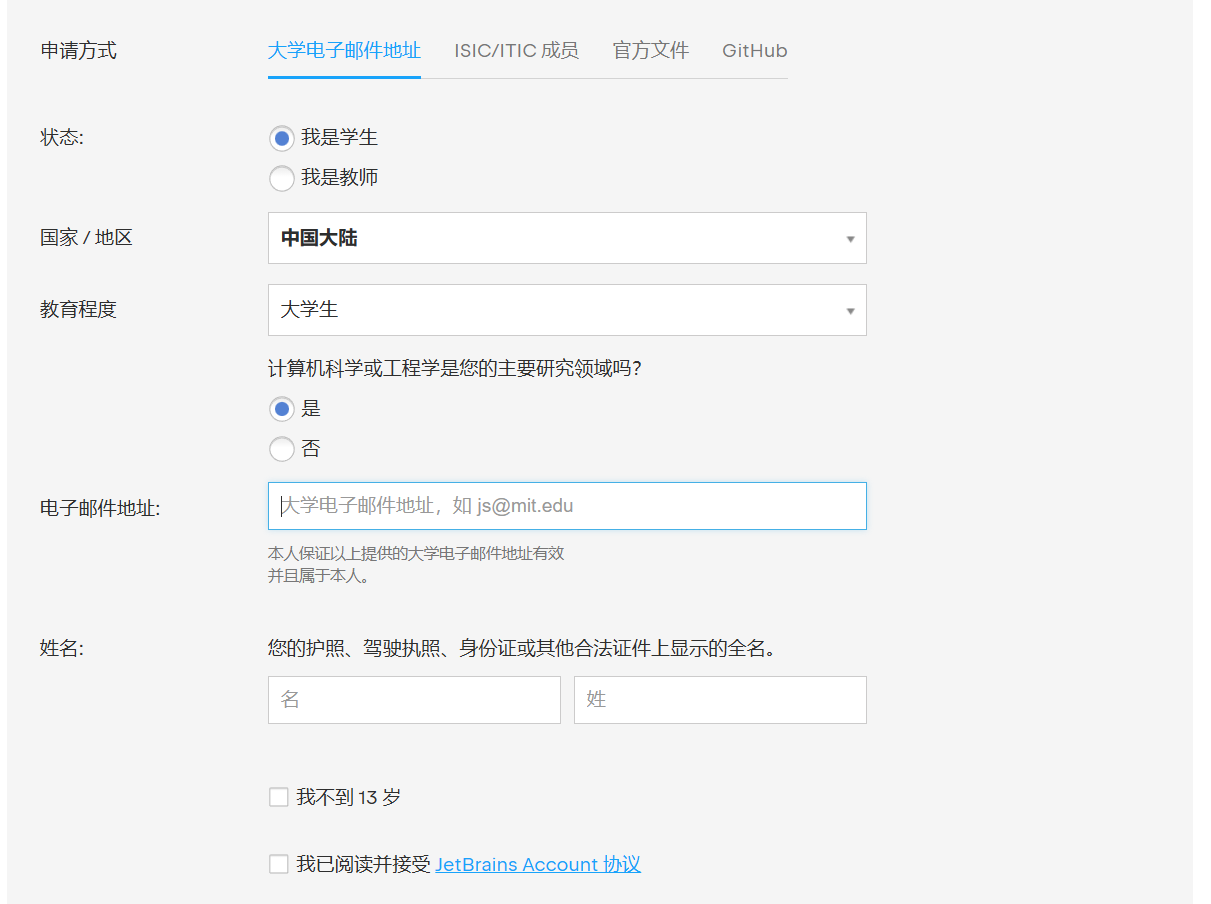Click the 教育程度 dropdown arrow icon
The height and width of the screenshot is (904, 1211).
click(x=850, y=311)
